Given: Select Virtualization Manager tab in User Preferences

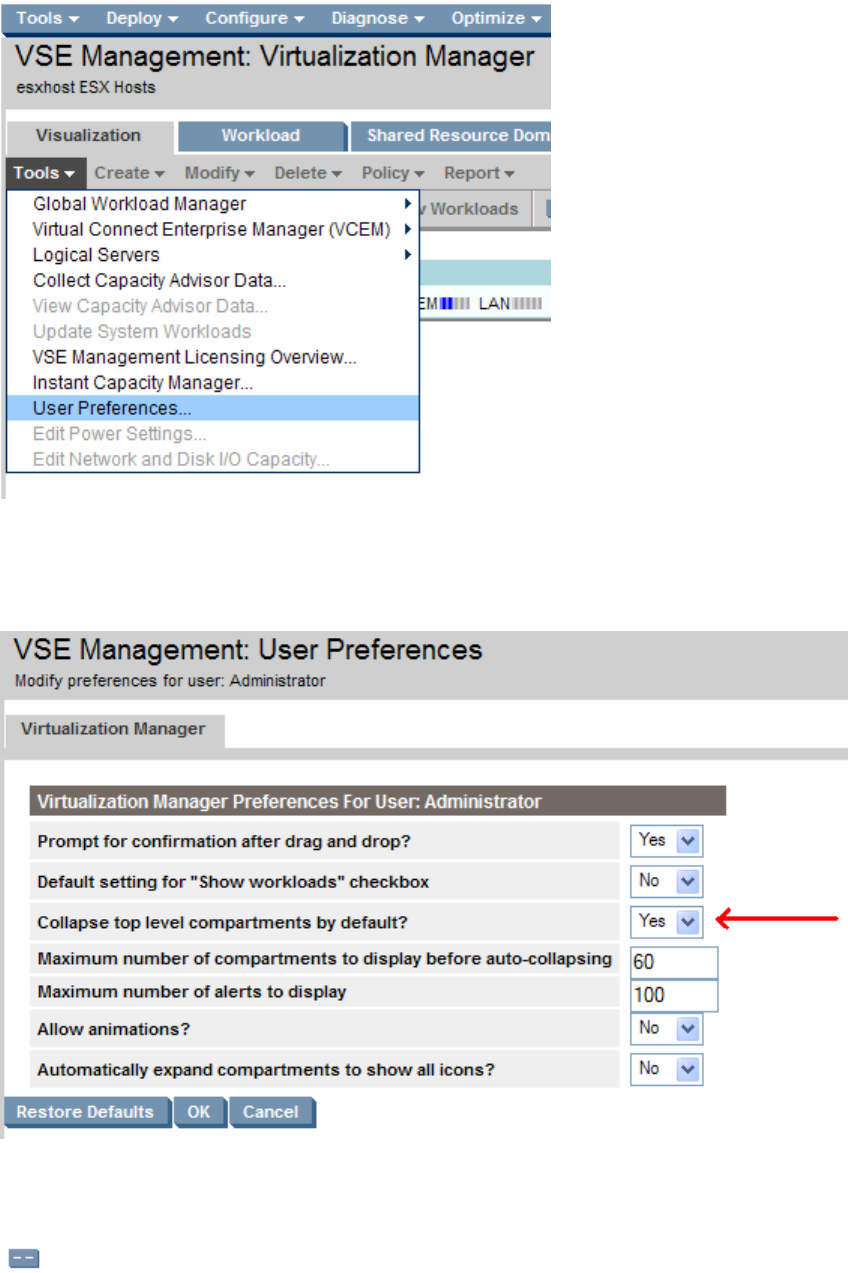Looking at the screenshot, I should [113, 729].
